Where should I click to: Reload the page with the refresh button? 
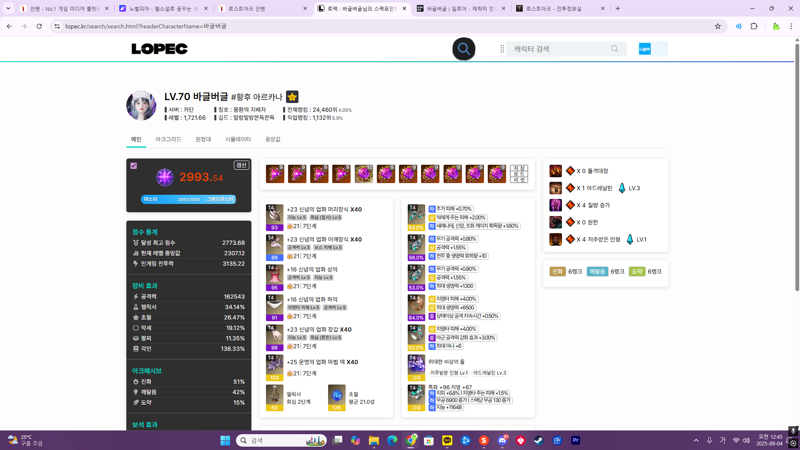[39, 26]
